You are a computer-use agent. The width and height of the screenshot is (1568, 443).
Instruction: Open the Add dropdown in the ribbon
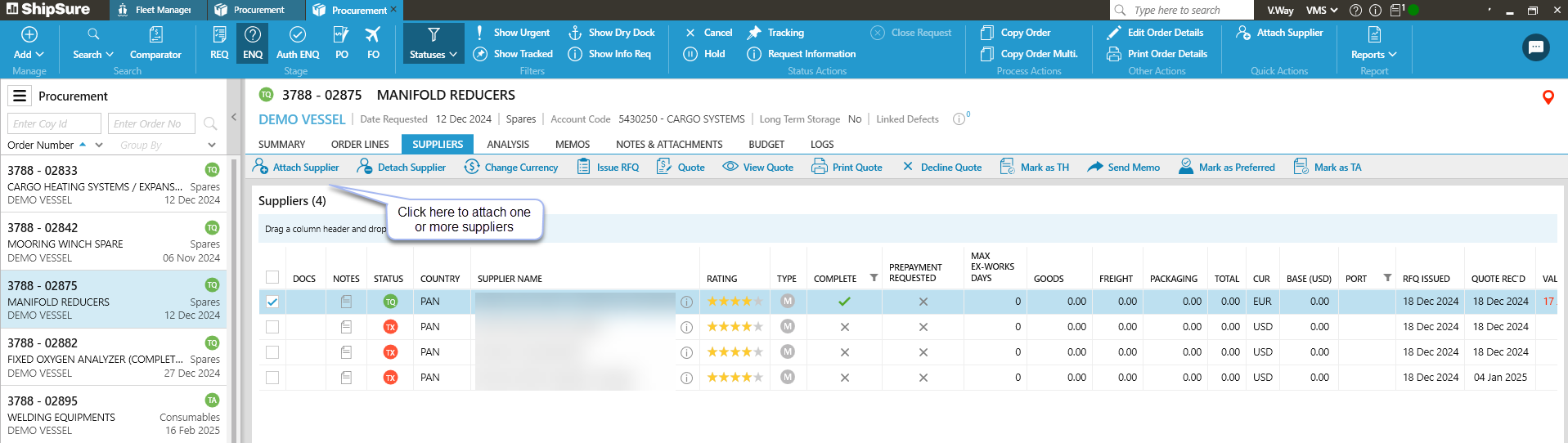click(29, 44)
